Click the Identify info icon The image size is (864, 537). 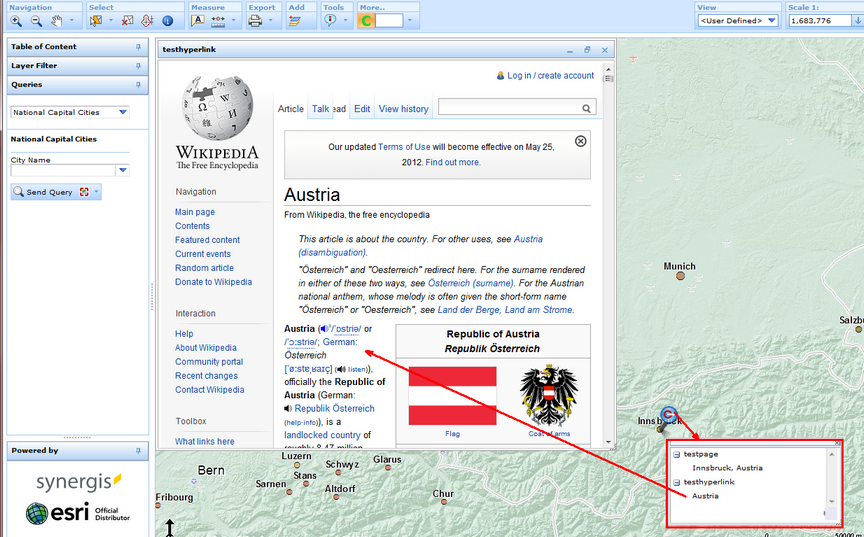(x=167, y=20)
